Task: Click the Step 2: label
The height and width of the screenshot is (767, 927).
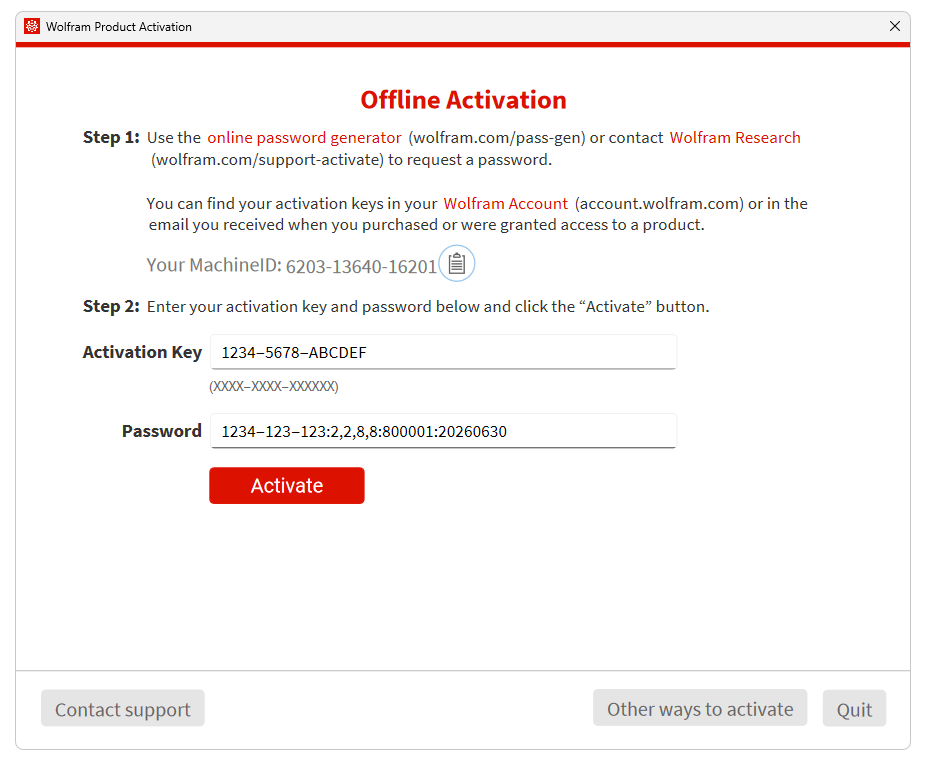Action: (x=111, y=307)
